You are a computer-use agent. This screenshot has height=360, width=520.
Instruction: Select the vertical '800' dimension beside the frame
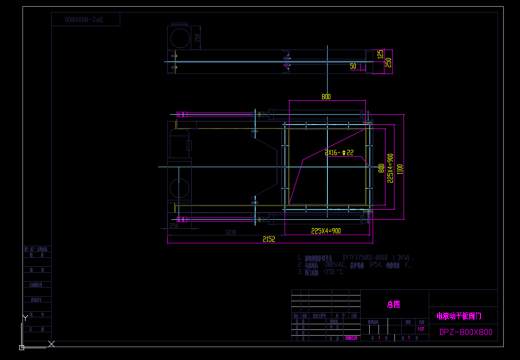381,168
